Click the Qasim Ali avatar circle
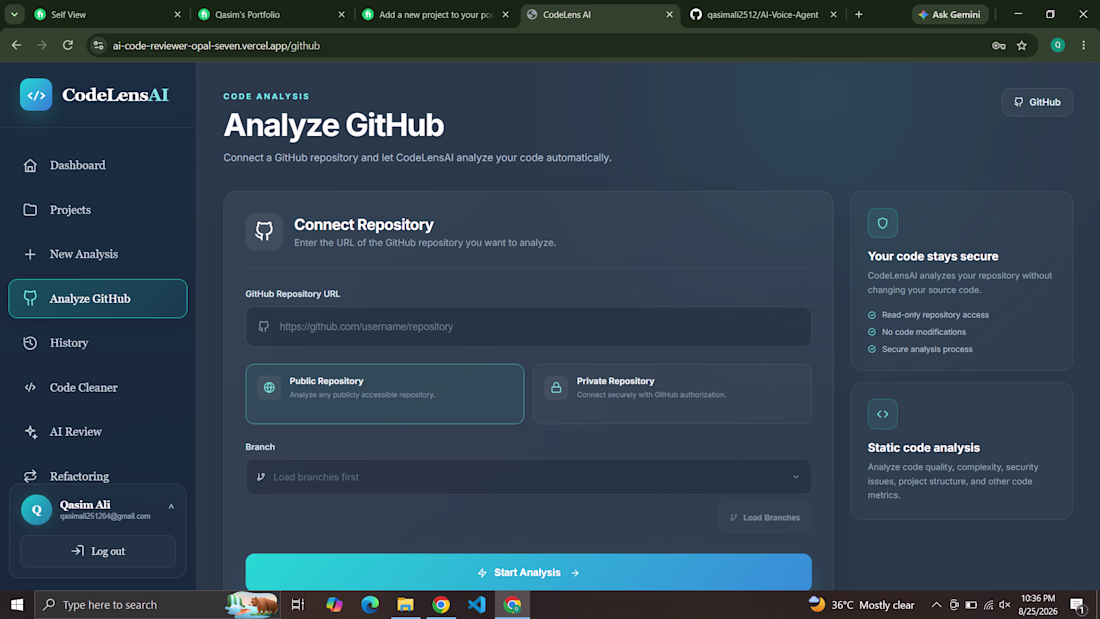 pos(36,510)
